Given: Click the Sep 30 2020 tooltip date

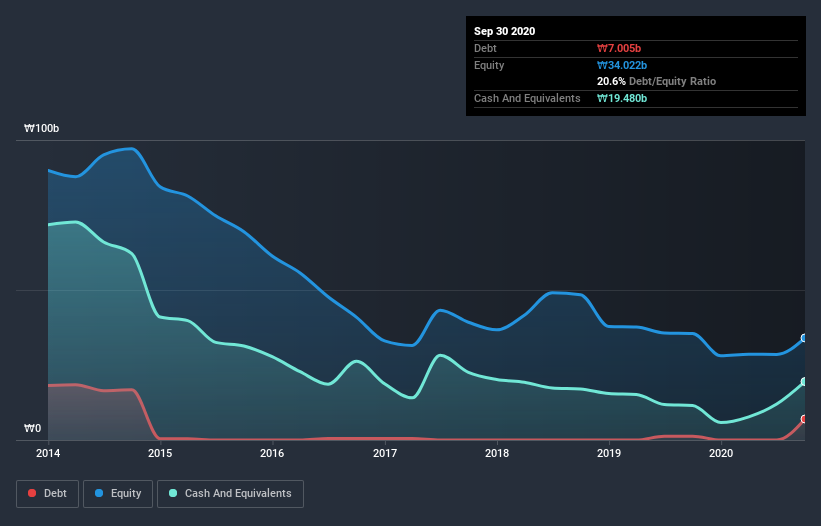Looking at the screenshot, I should point(504,31).
